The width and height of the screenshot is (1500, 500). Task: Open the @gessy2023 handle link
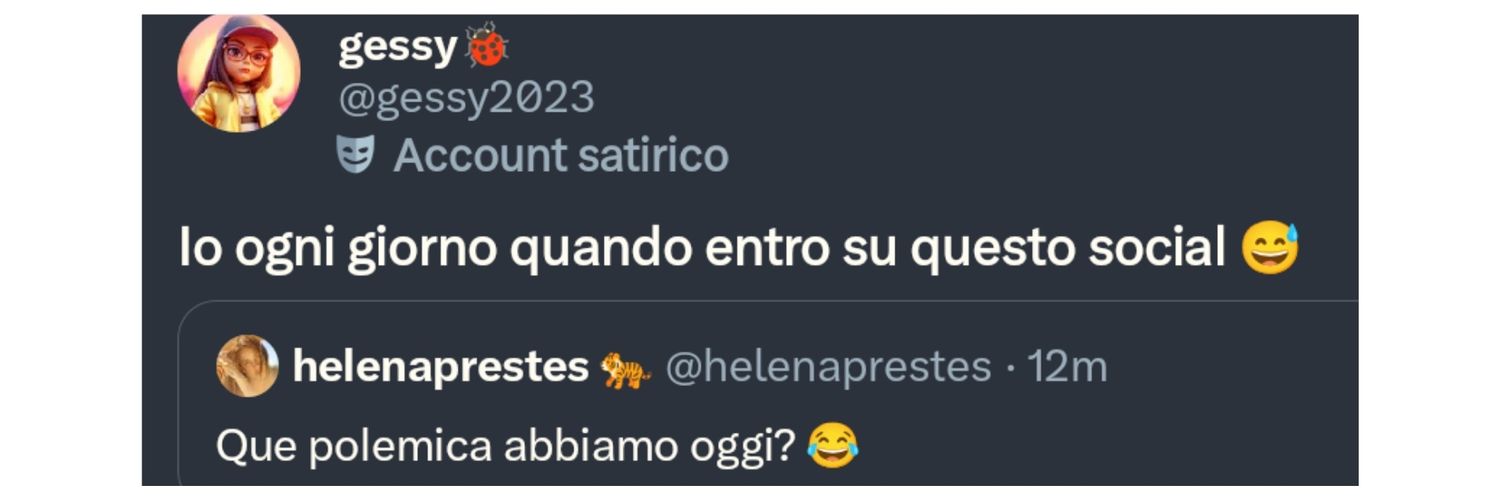(466, 98)
